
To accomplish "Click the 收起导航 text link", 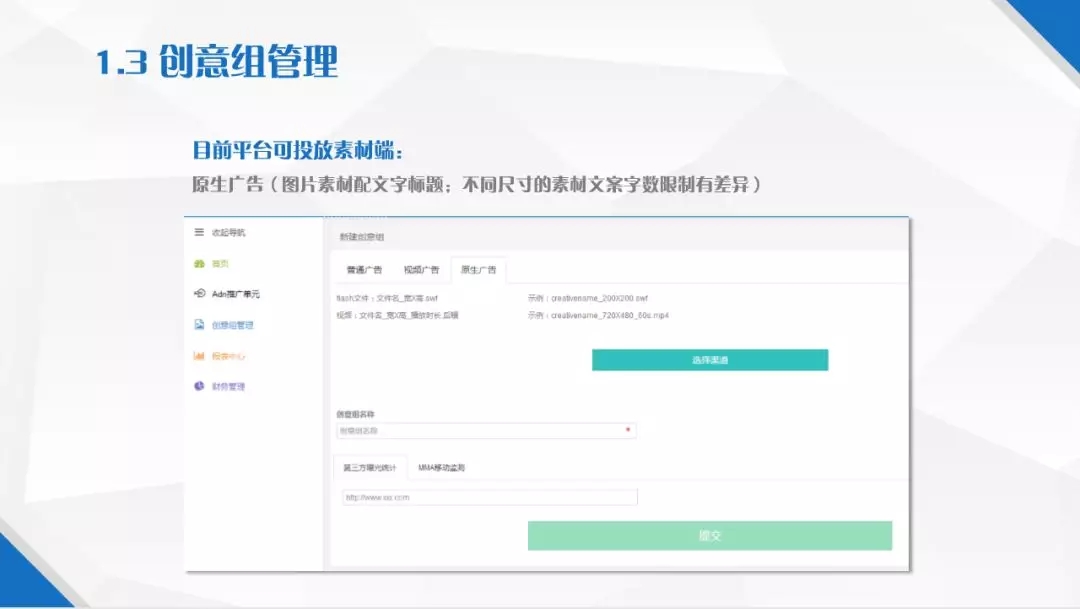I will pyautogui.click(x=227, y=233).
